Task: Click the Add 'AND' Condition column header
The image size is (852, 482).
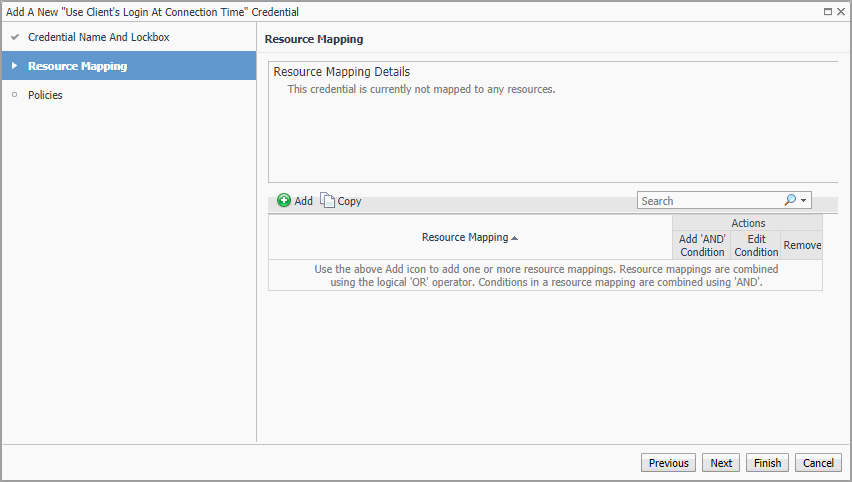Action: point(702,246)
